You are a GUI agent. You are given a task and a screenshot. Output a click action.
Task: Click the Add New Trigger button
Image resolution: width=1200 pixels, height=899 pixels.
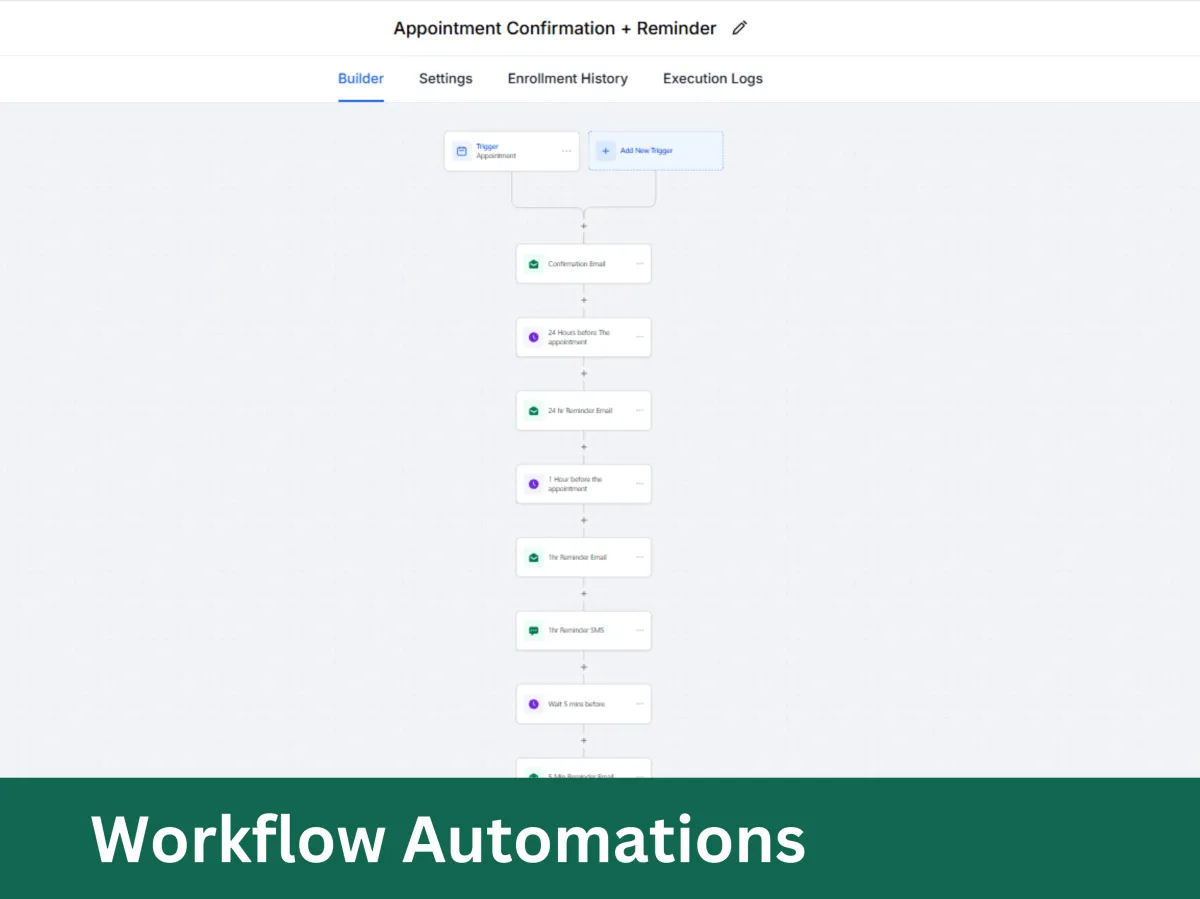tap(656, 151)
